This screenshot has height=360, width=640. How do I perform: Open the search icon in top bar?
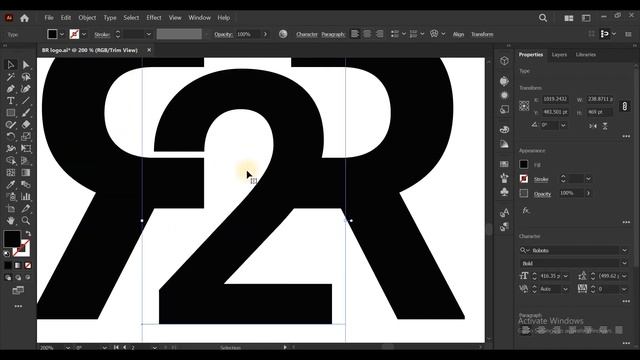(x=543, y=18)
